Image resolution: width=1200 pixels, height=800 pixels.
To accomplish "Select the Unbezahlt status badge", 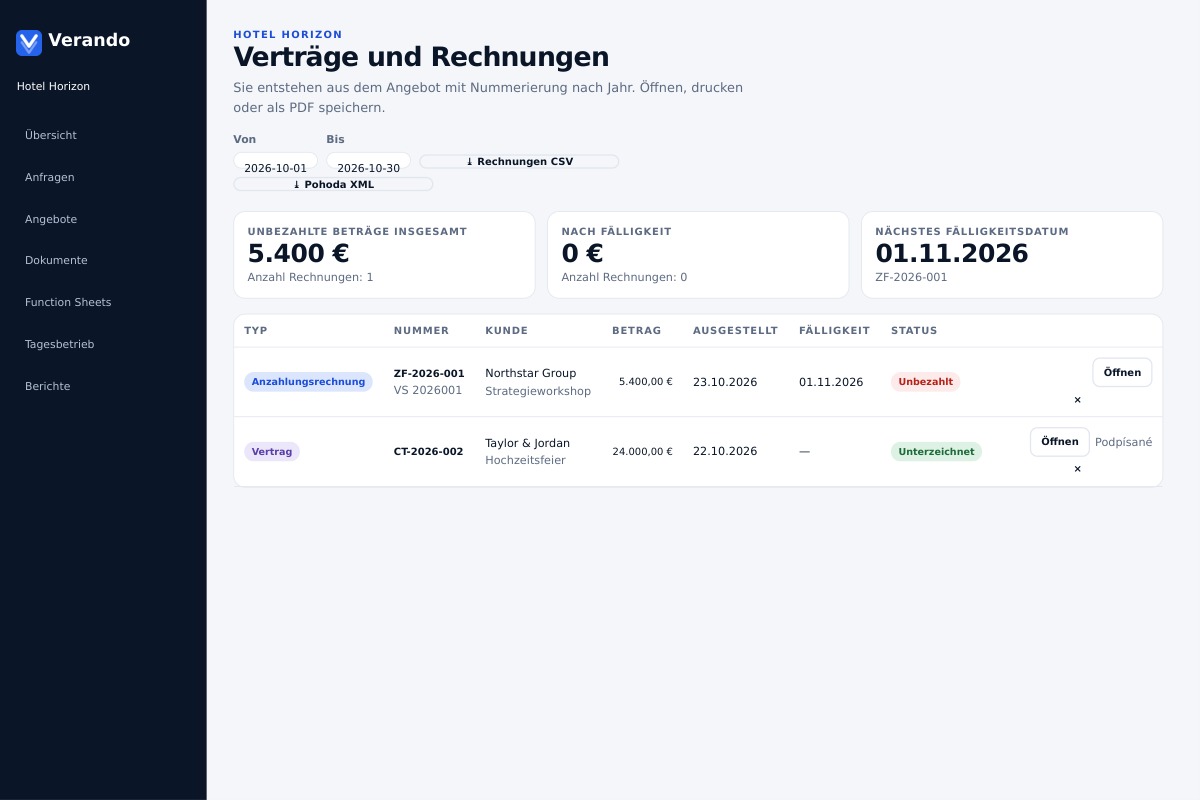I will click(925, 382).
